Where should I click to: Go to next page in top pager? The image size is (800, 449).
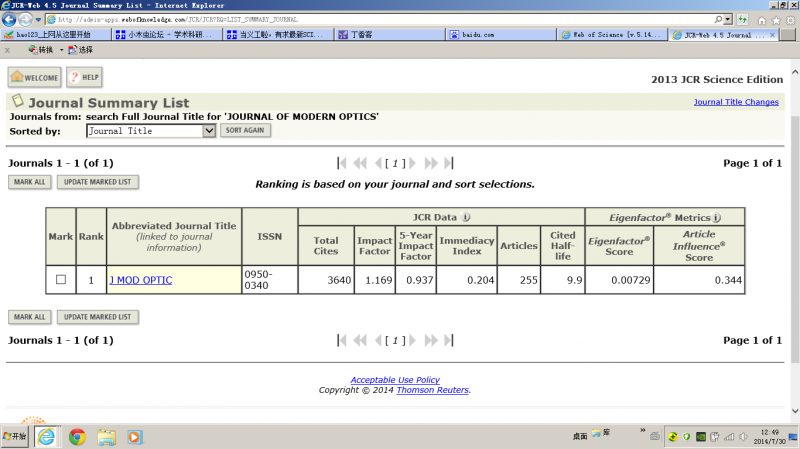[412, 163]
